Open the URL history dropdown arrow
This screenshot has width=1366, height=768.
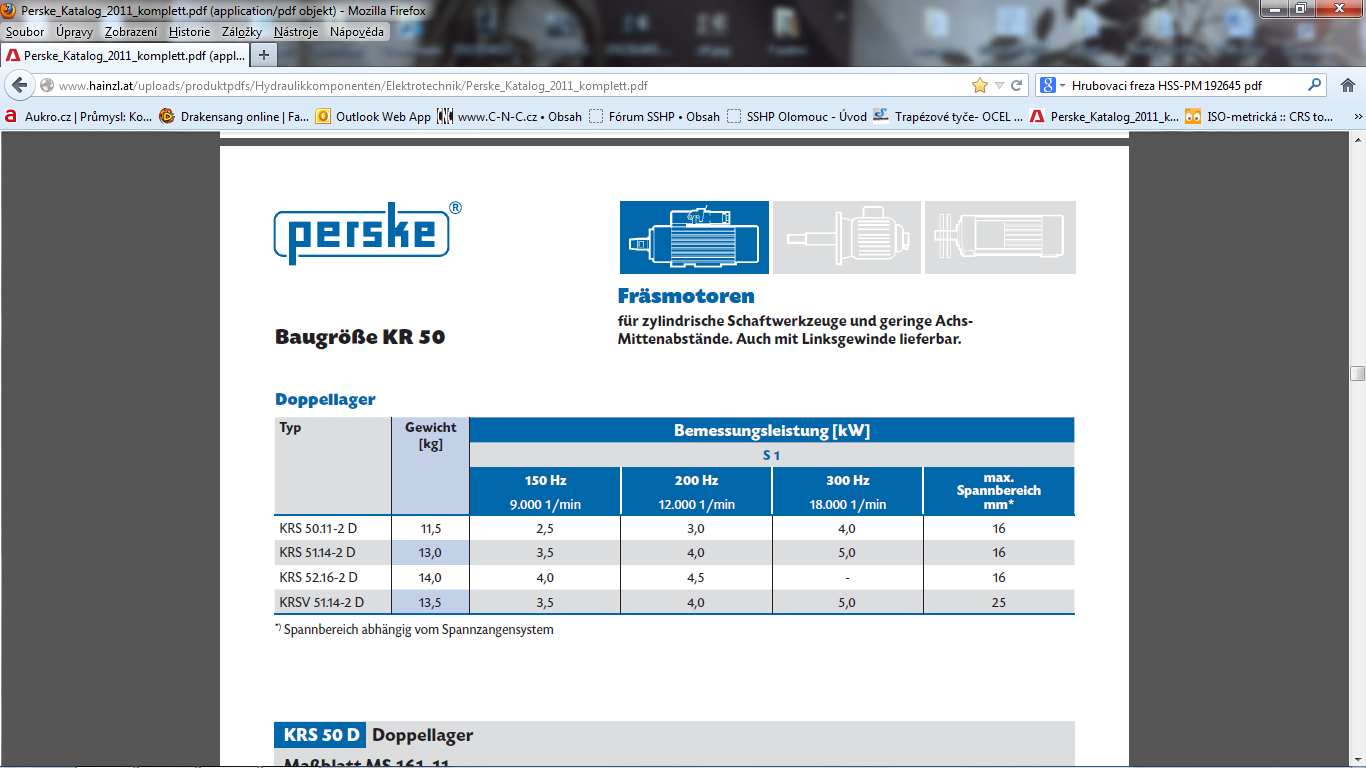999,86
